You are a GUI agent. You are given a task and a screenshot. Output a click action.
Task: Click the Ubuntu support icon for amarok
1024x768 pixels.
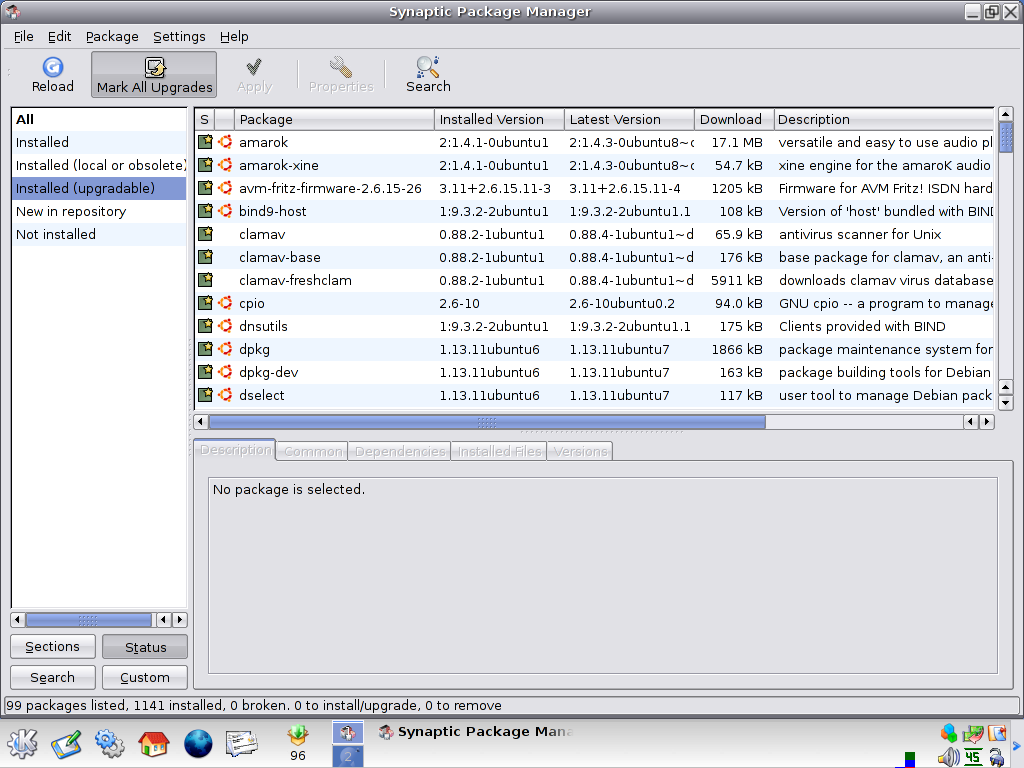[225, 142]
